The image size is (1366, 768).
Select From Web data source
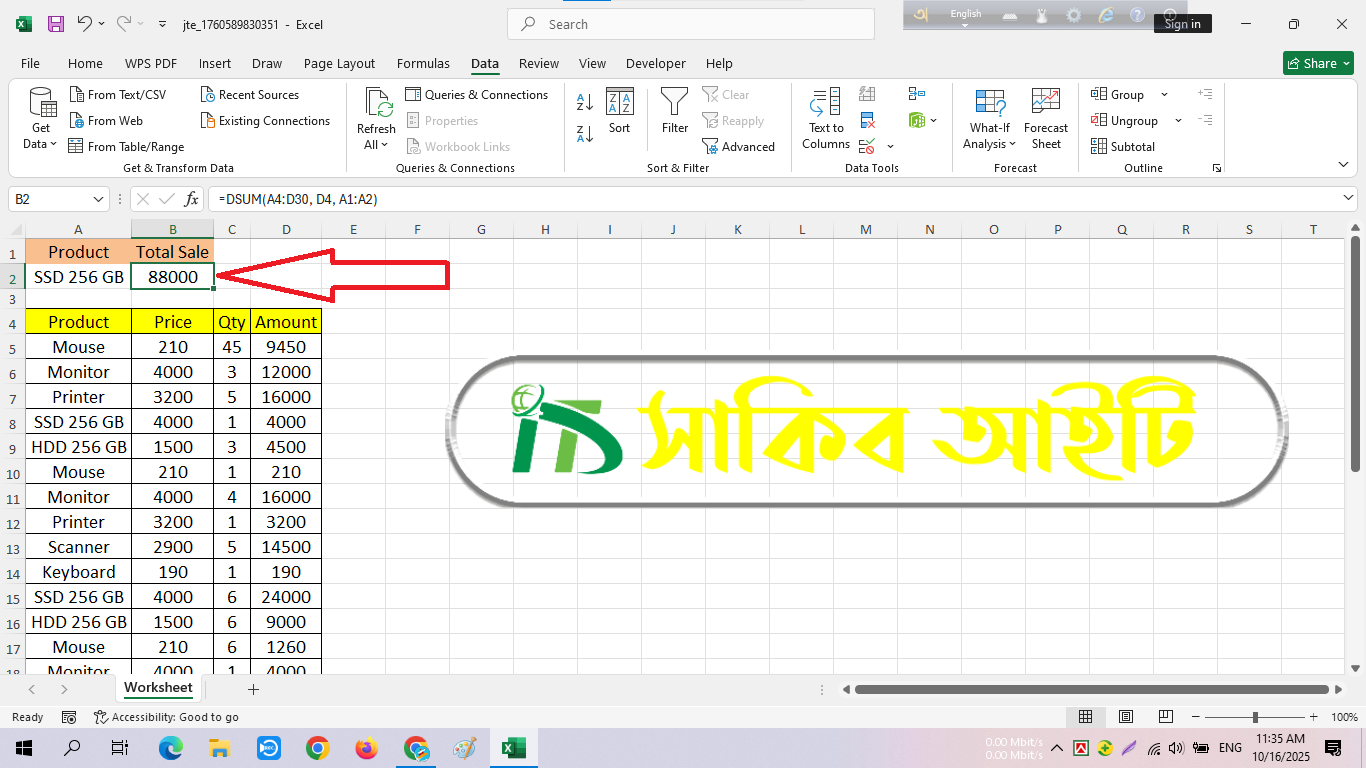pos(106,121)
